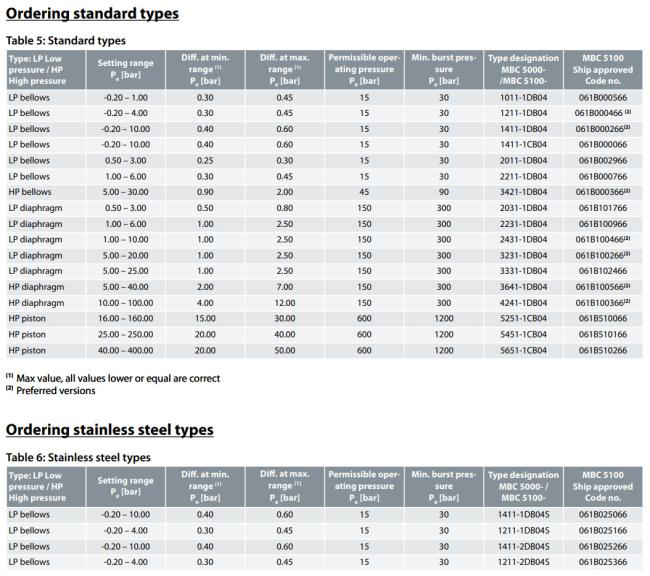This screenshot has height=576, width=650.
Task: Click code number 061B510266
Action: pyautogui.click(x=603, y=350)
